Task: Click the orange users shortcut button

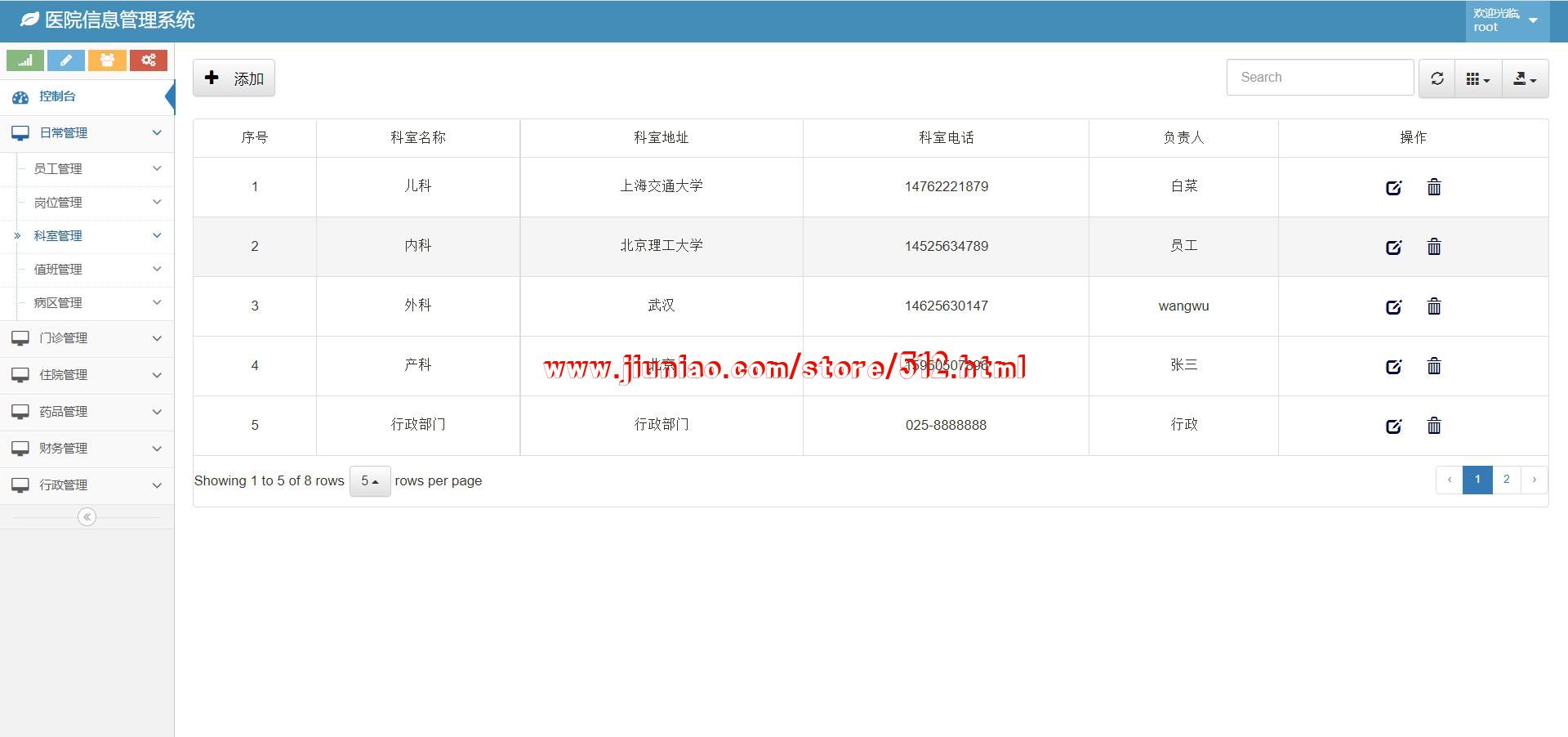Action: [x=107, y=60]
